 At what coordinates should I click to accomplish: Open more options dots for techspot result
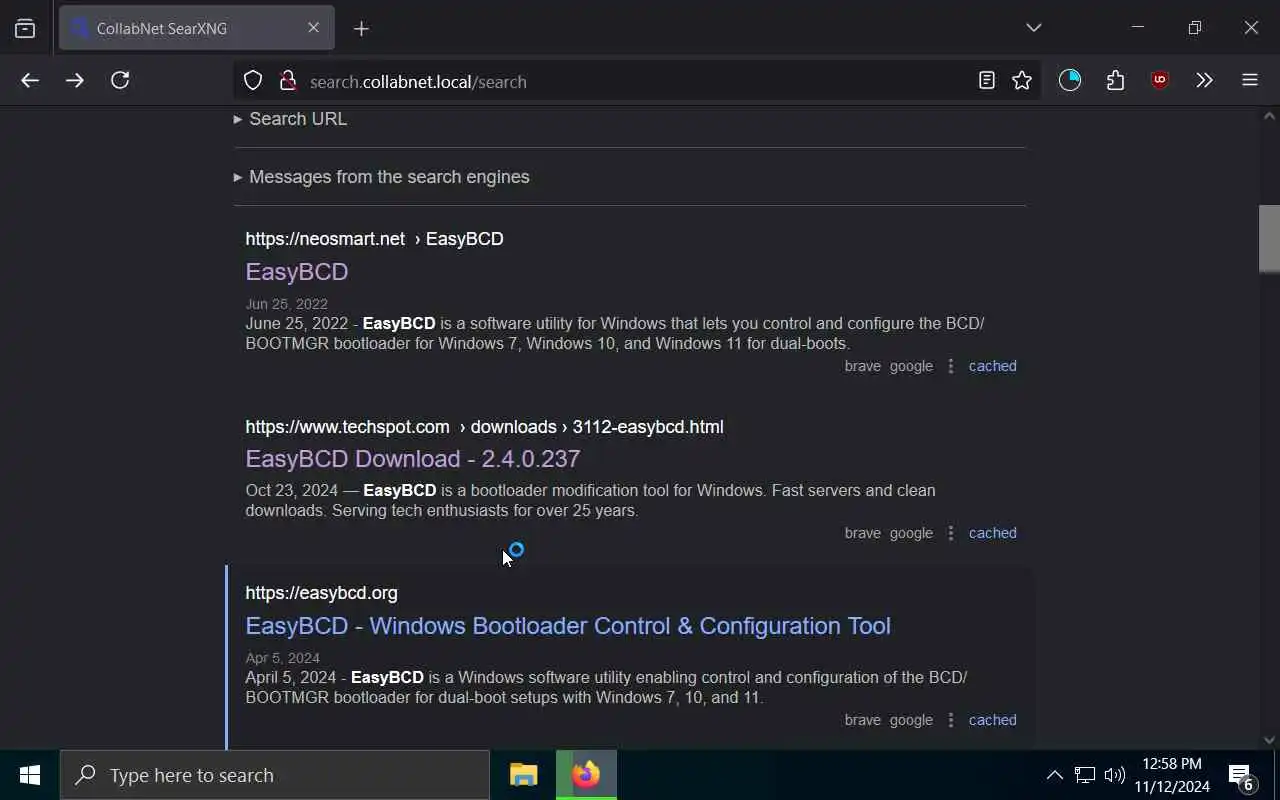951,533
